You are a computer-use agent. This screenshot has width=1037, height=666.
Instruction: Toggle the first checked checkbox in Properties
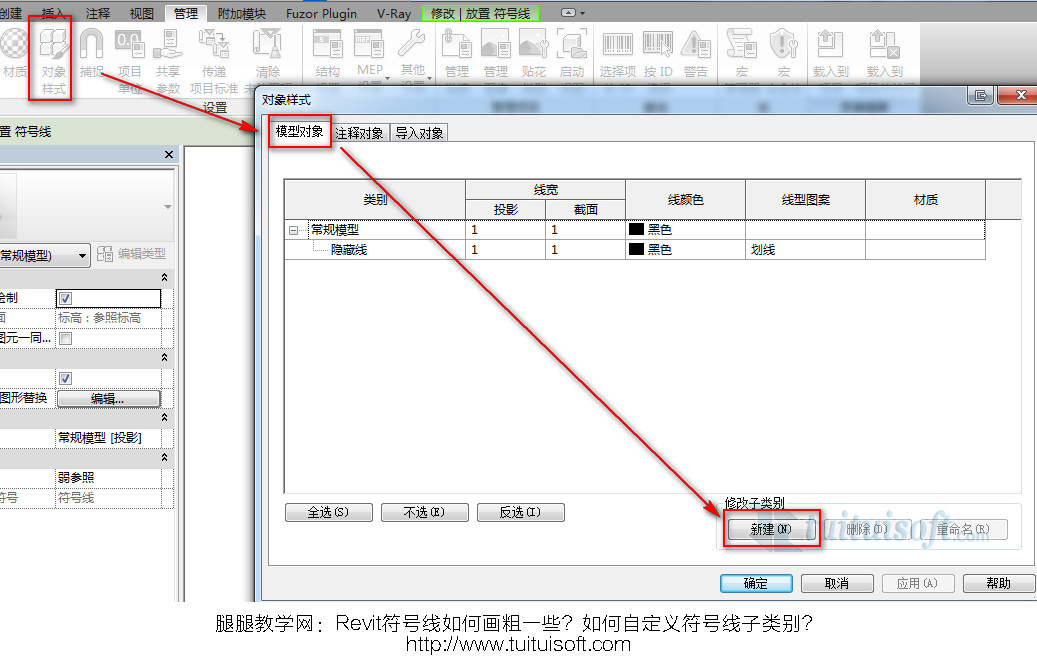[x=65, y=298]
